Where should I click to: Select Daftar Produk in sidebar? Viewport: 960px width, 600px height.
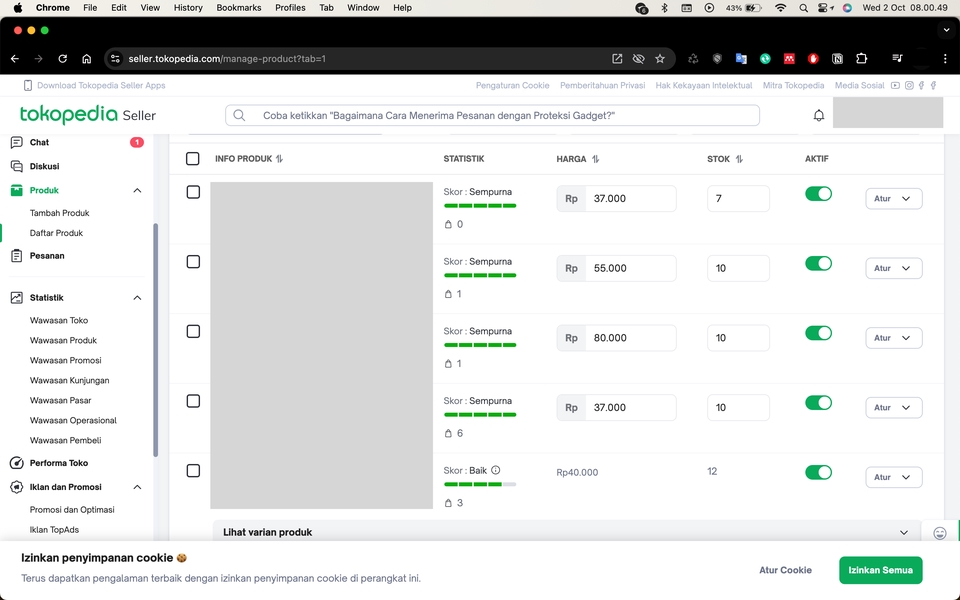coord(56,233)
